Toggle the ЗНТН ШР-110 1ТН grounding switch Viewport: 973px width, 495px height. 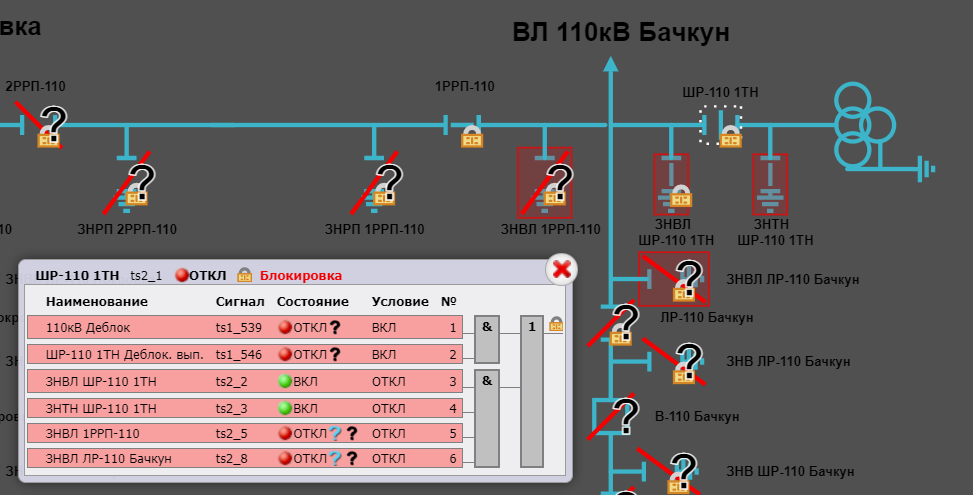pyautogui.click(x=770, y=184)
